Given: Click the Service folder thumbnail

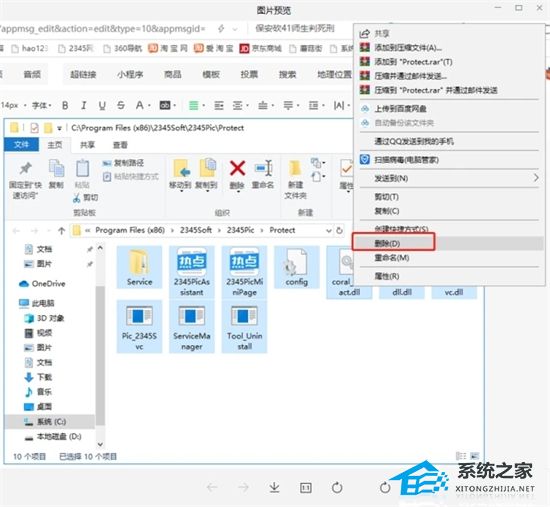Looking at the screenshot, I should coord(139,267).
